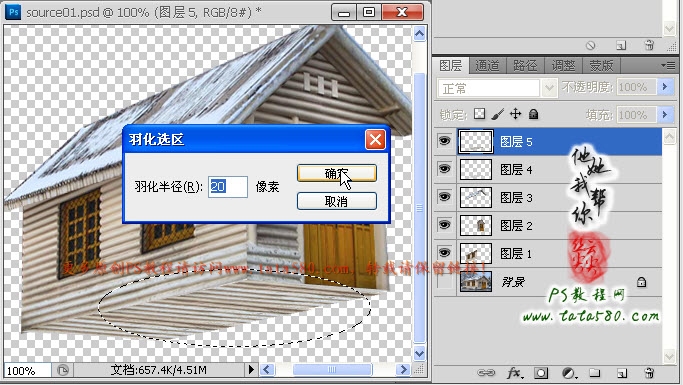
Task: Hide the 图层 3 layer
Action: [x=444, y=197]
